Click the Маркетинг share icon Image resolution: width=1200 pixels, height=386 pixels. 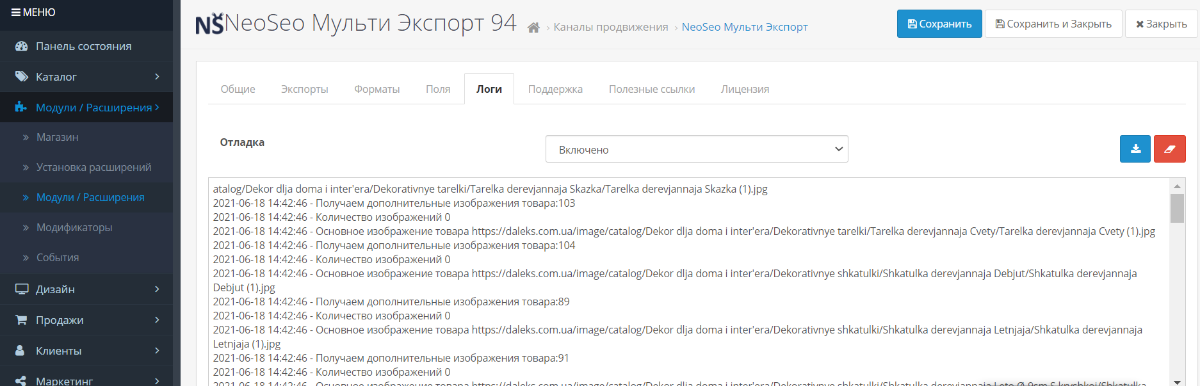tap(21, 381)
